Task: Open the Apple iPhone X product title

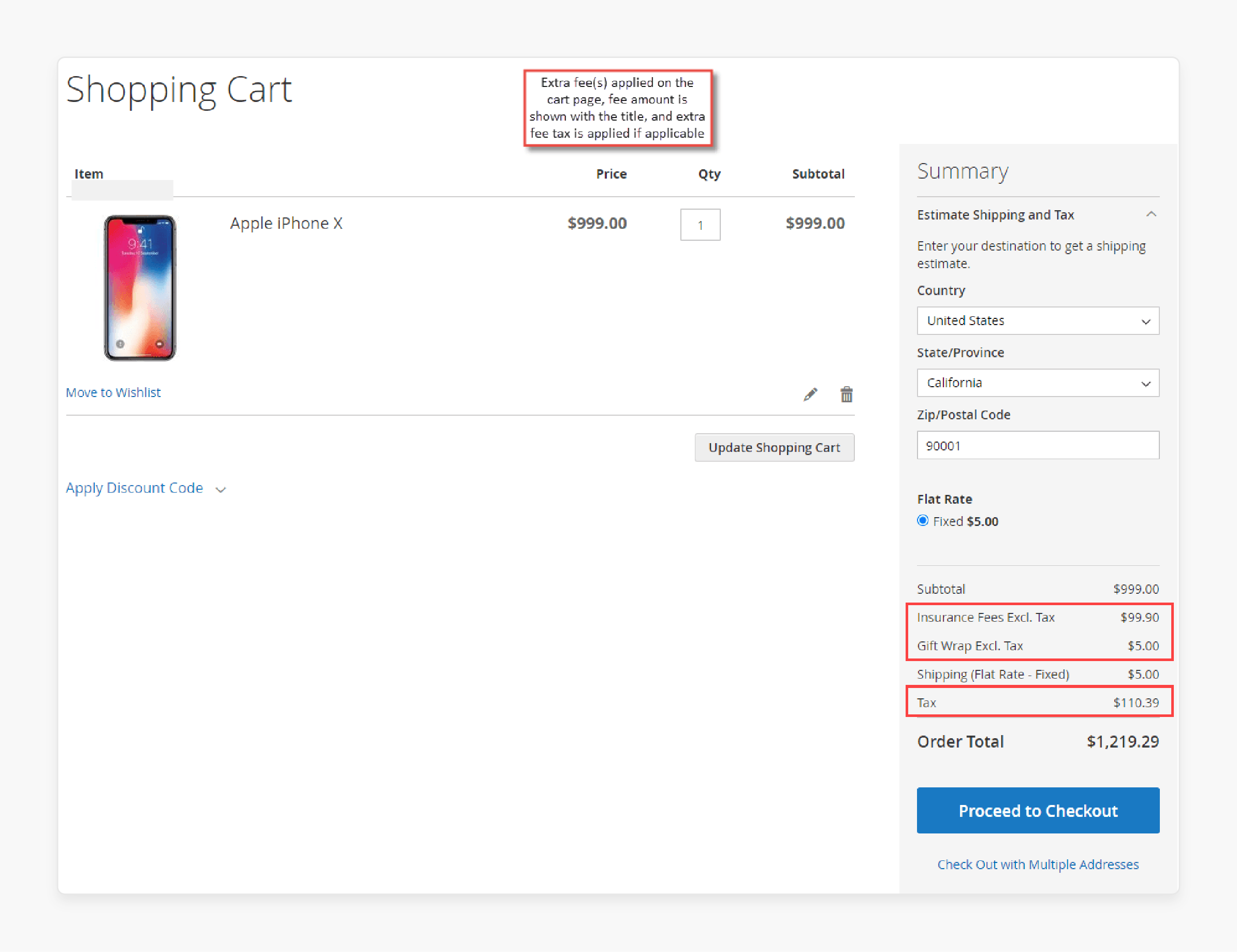Action: 286,223
